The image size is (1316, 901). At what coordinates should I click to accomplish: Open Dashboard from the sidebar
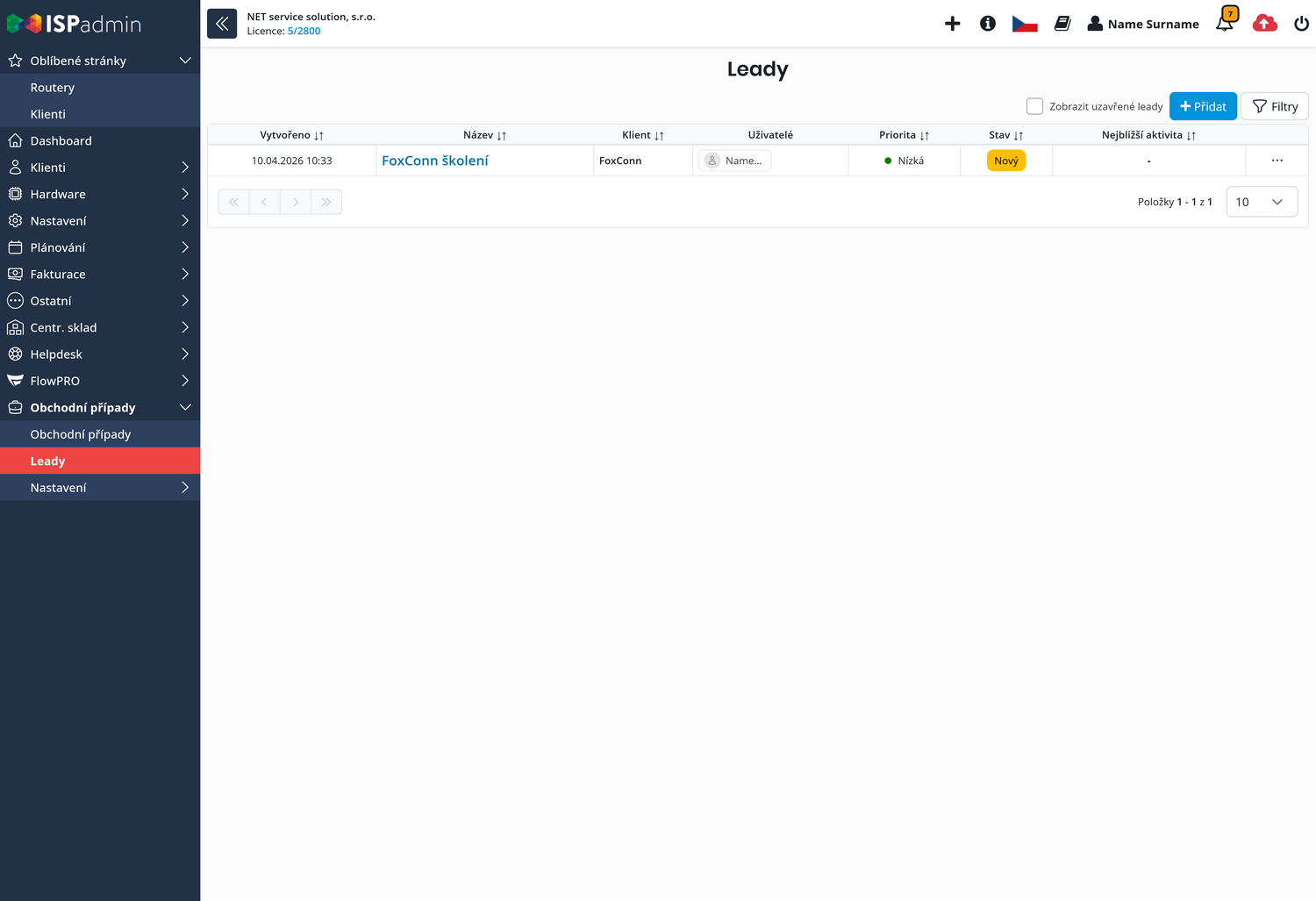click(61, 140)
